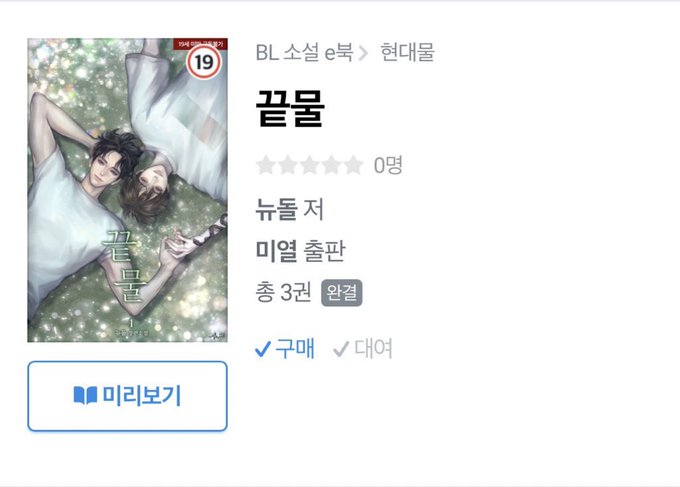Click the breadcrumb chevron after BL 소설 e북
Viewport: 680px width, 487px height.
(x=363, y=53)
